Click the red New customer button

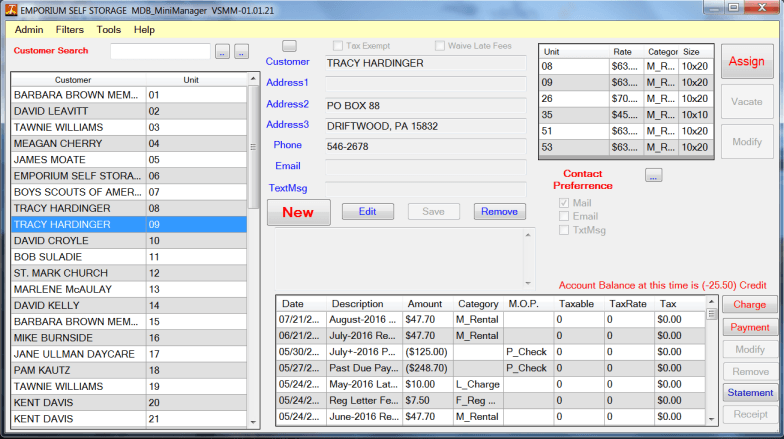[298, 212]
